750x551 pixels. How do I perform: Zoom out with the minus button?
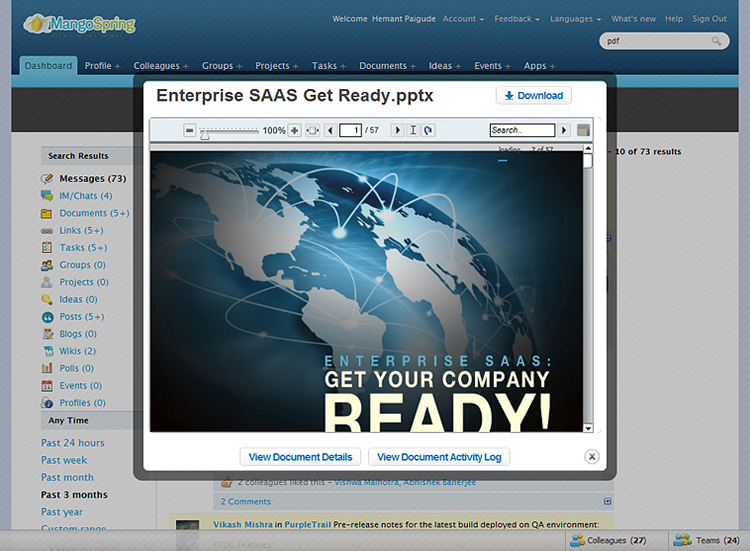click(x=189, y=130)
